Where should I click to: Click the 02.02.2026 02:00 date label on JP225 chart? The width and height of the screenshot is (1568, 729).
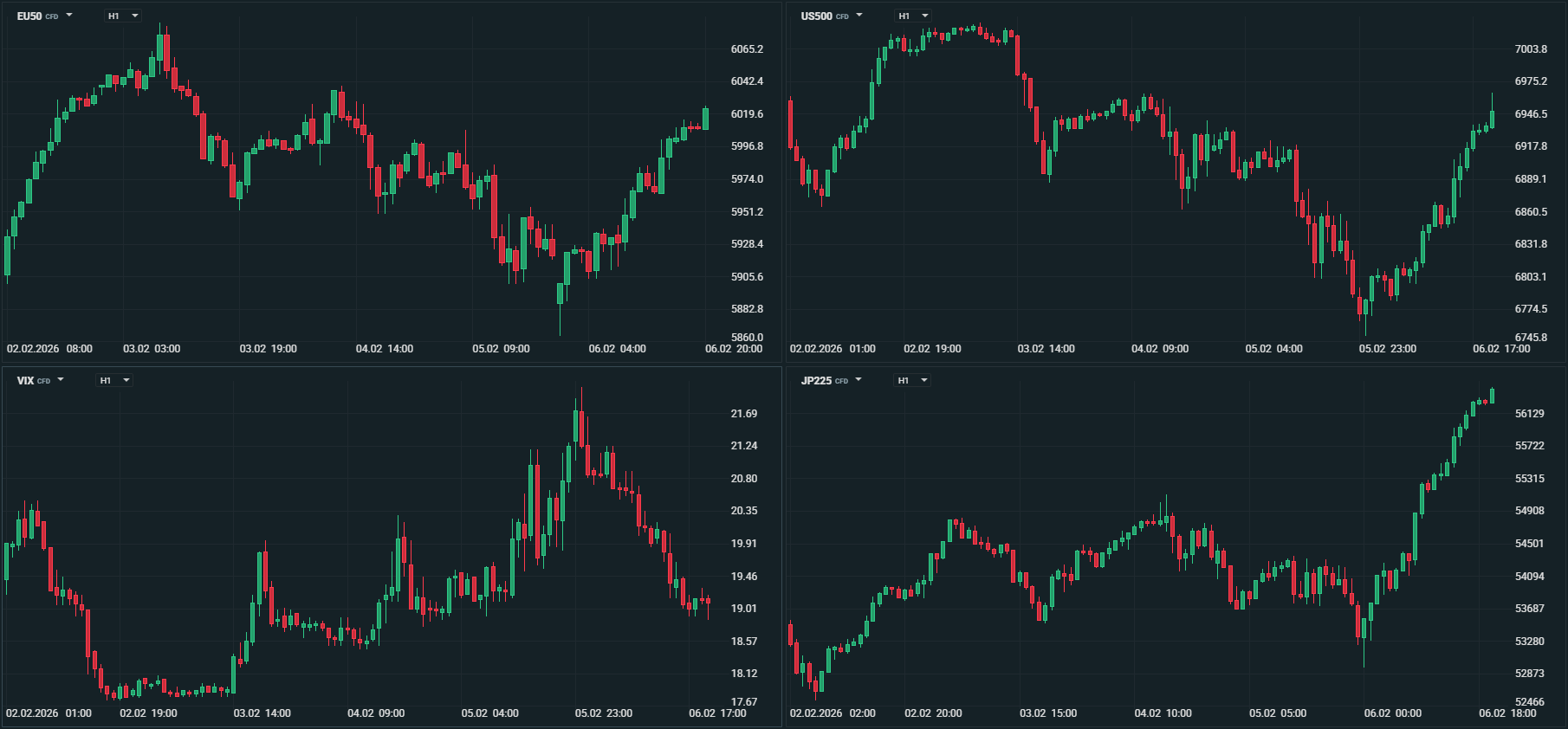tap(833, 713)
